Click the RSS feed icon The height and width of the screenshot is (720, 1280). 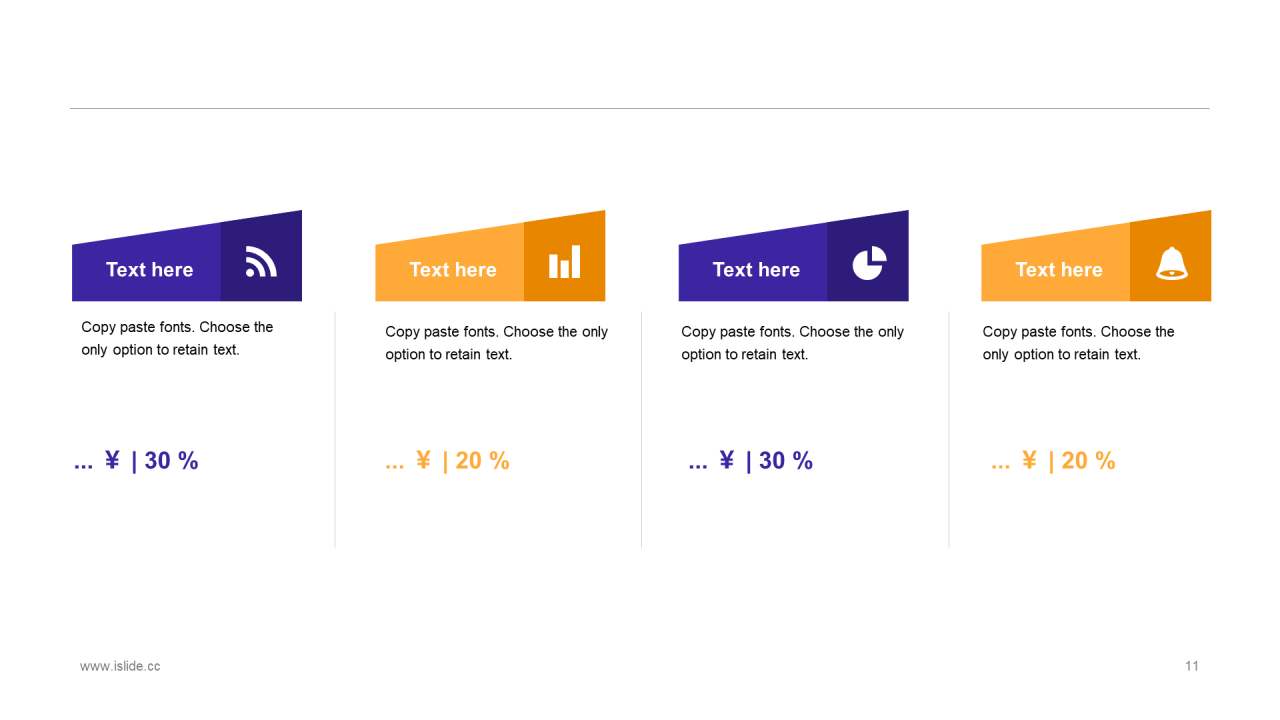click(261, 262)
